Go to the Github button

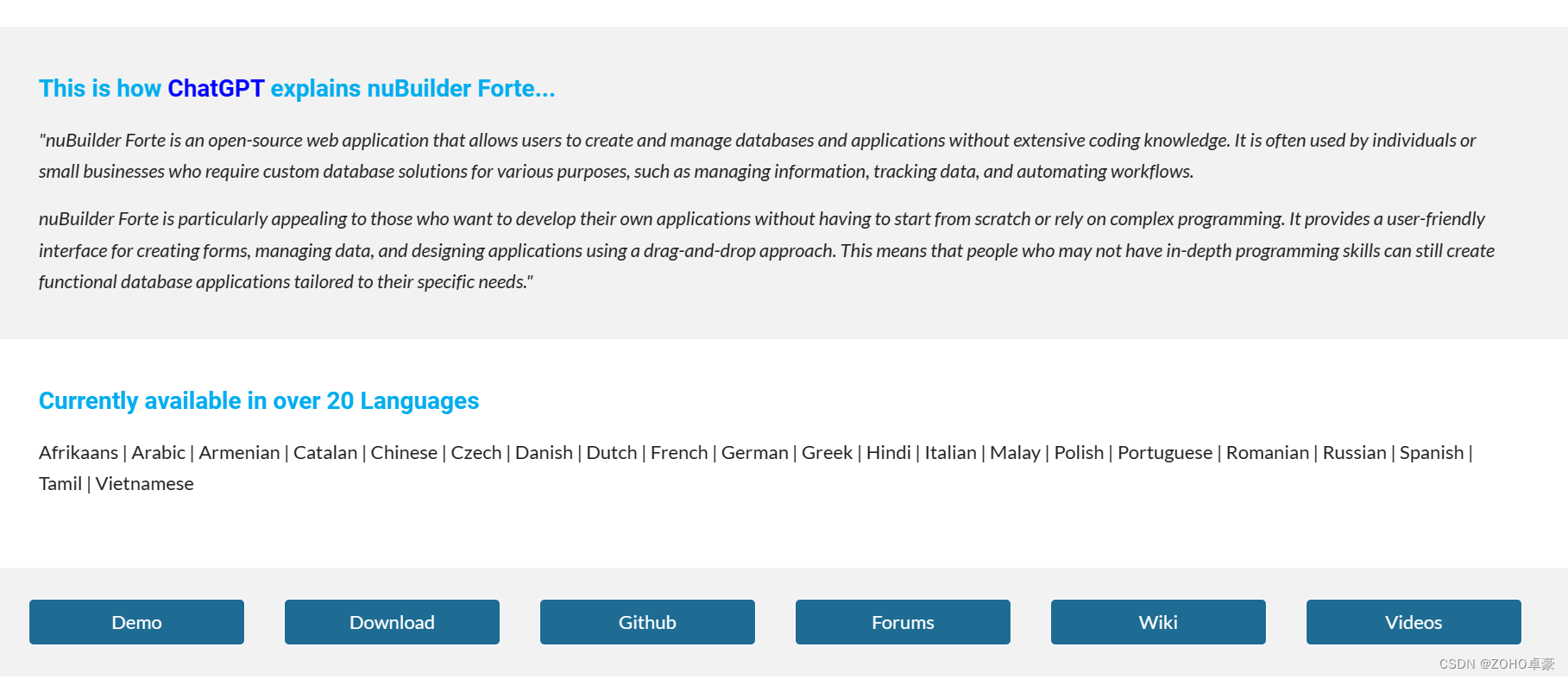point(647,622)
